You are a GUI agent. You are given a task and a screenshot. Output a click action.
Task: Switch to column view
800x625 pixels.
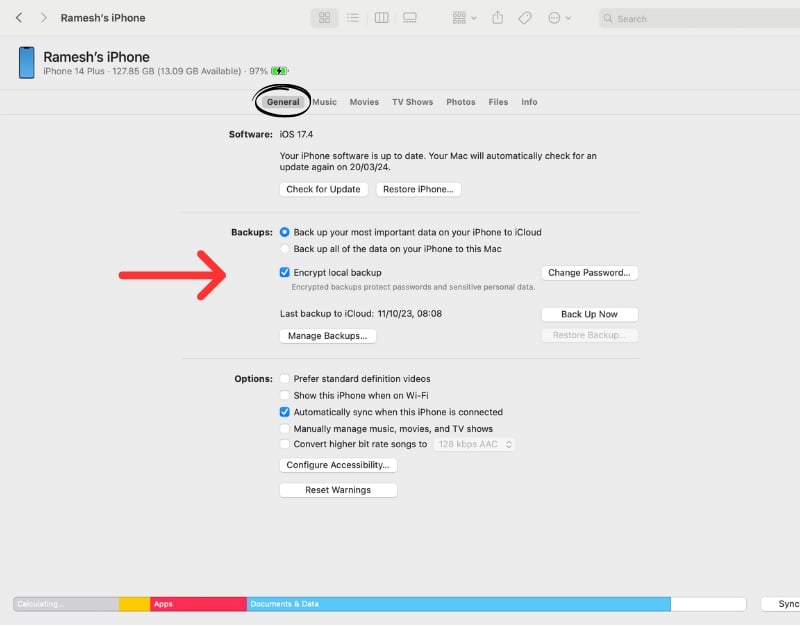click(381, 18)
